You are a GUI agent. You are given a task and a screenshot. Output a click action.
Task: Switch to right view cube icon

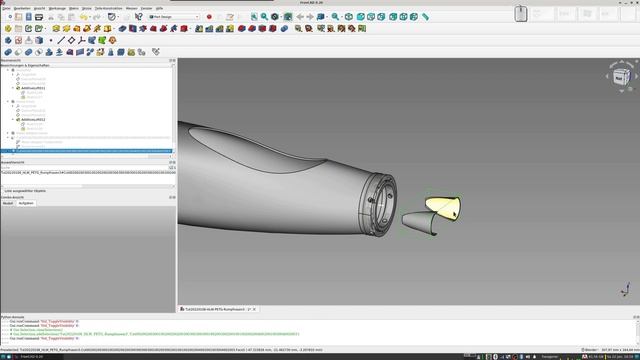click(x=381, y=17)
